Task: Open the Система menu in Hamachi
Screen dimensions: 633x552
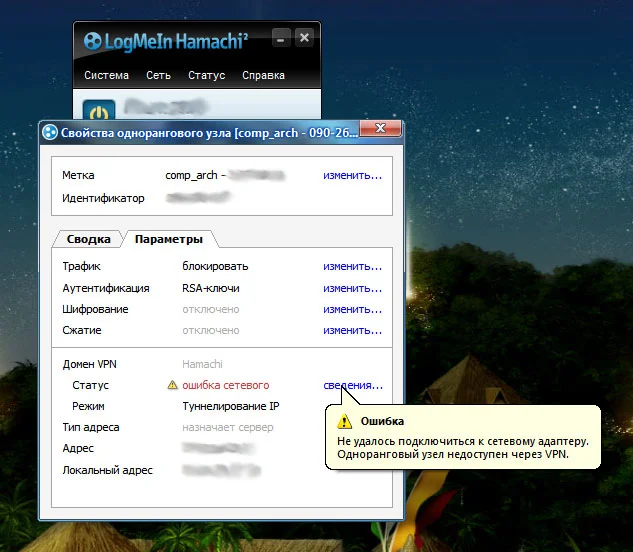Action: pyautogui.click(x=107, y=76)
